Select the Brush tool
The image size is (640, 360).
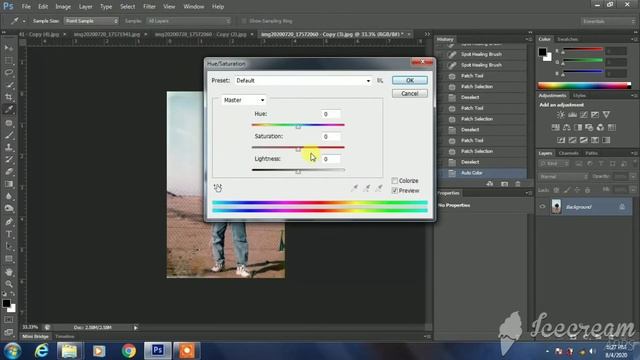9,135
